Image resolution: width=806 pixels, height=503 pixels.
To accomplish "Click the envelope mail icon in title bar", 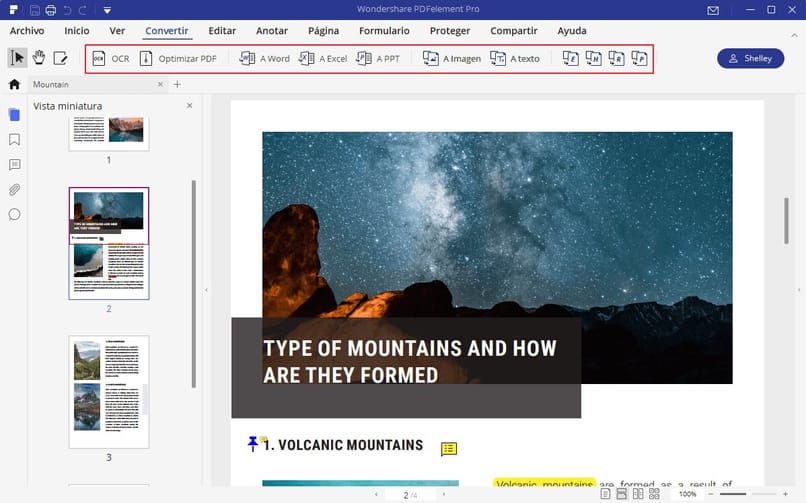I will pos(713,10).
